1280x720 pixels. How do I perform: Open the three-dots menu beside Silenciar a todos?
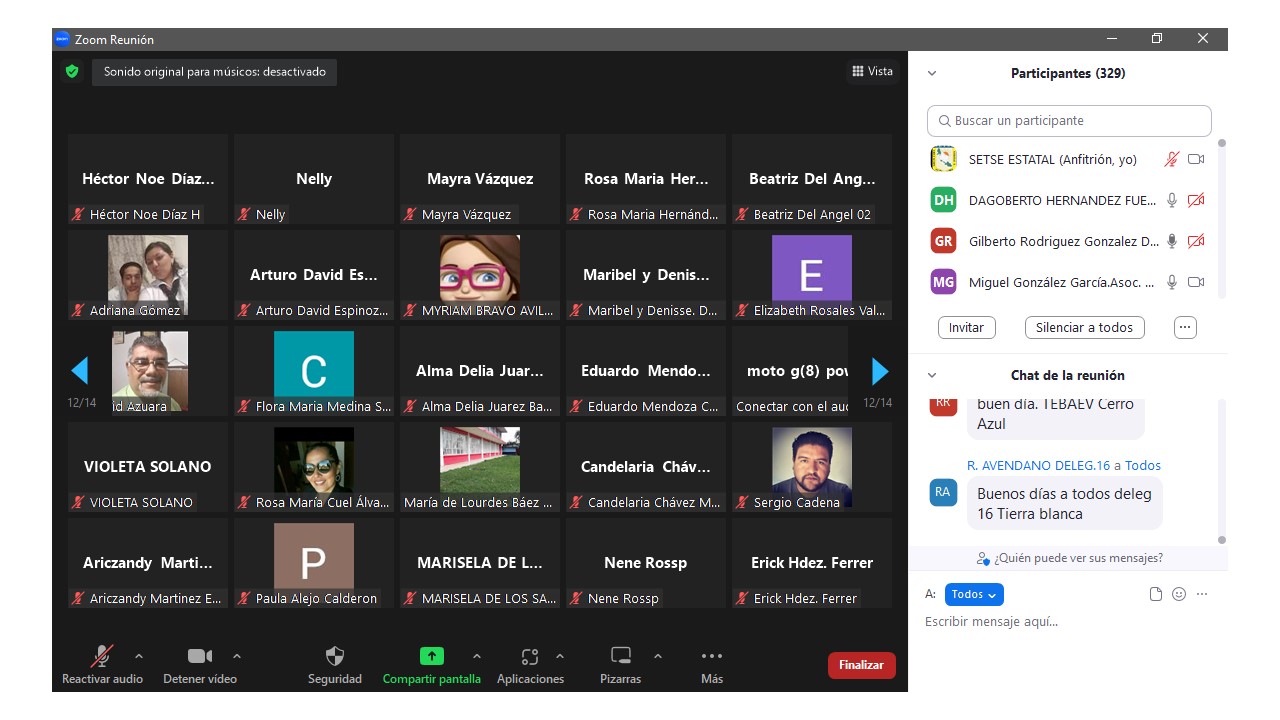pos(1185,327)
